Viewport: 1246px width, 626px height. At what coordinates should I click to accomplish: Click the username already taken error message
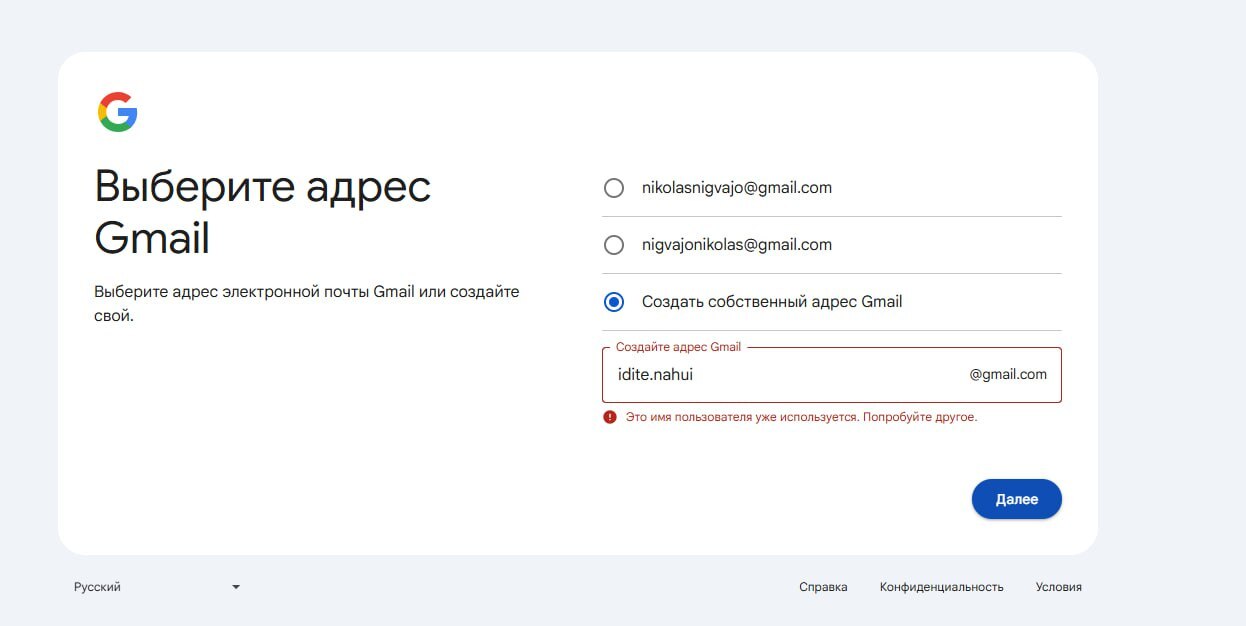pos(801,417)
